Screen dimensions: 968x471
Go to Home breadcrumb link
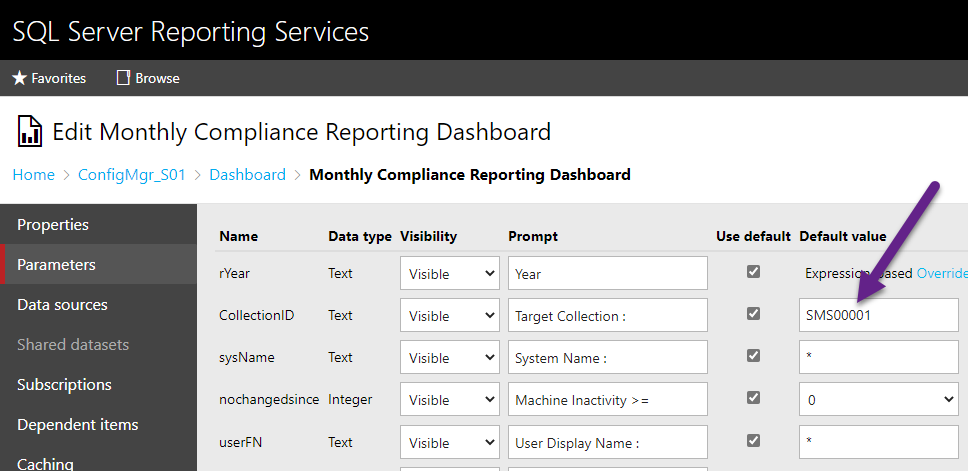coord(33,175)
